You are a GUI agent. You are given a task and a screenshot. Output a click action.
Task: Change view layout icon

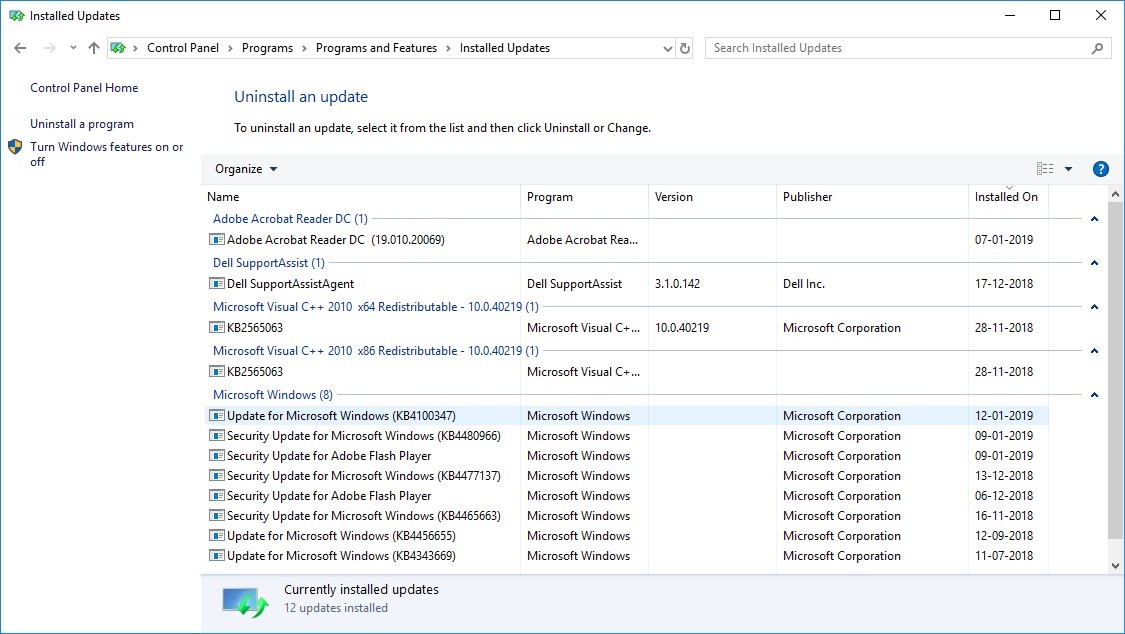point(1045,169)
